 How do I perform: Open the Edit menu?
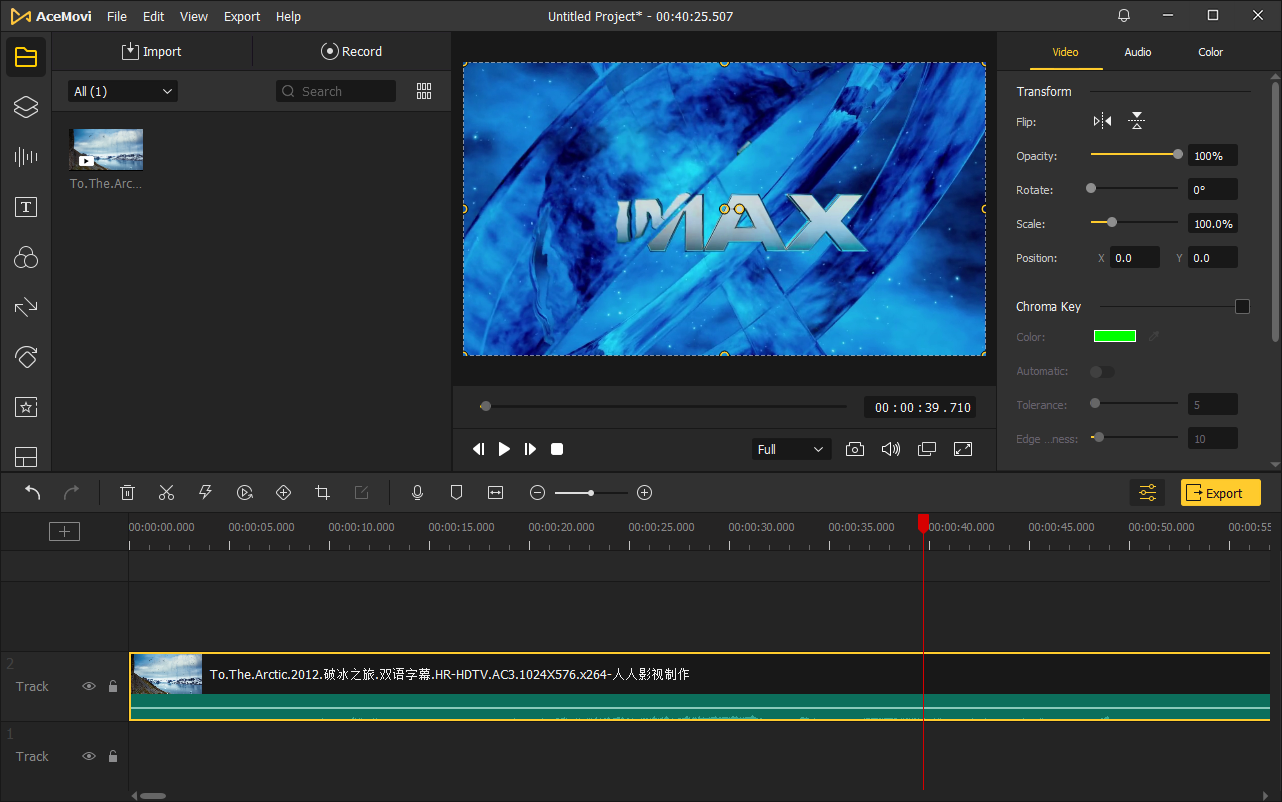(153, 16)
